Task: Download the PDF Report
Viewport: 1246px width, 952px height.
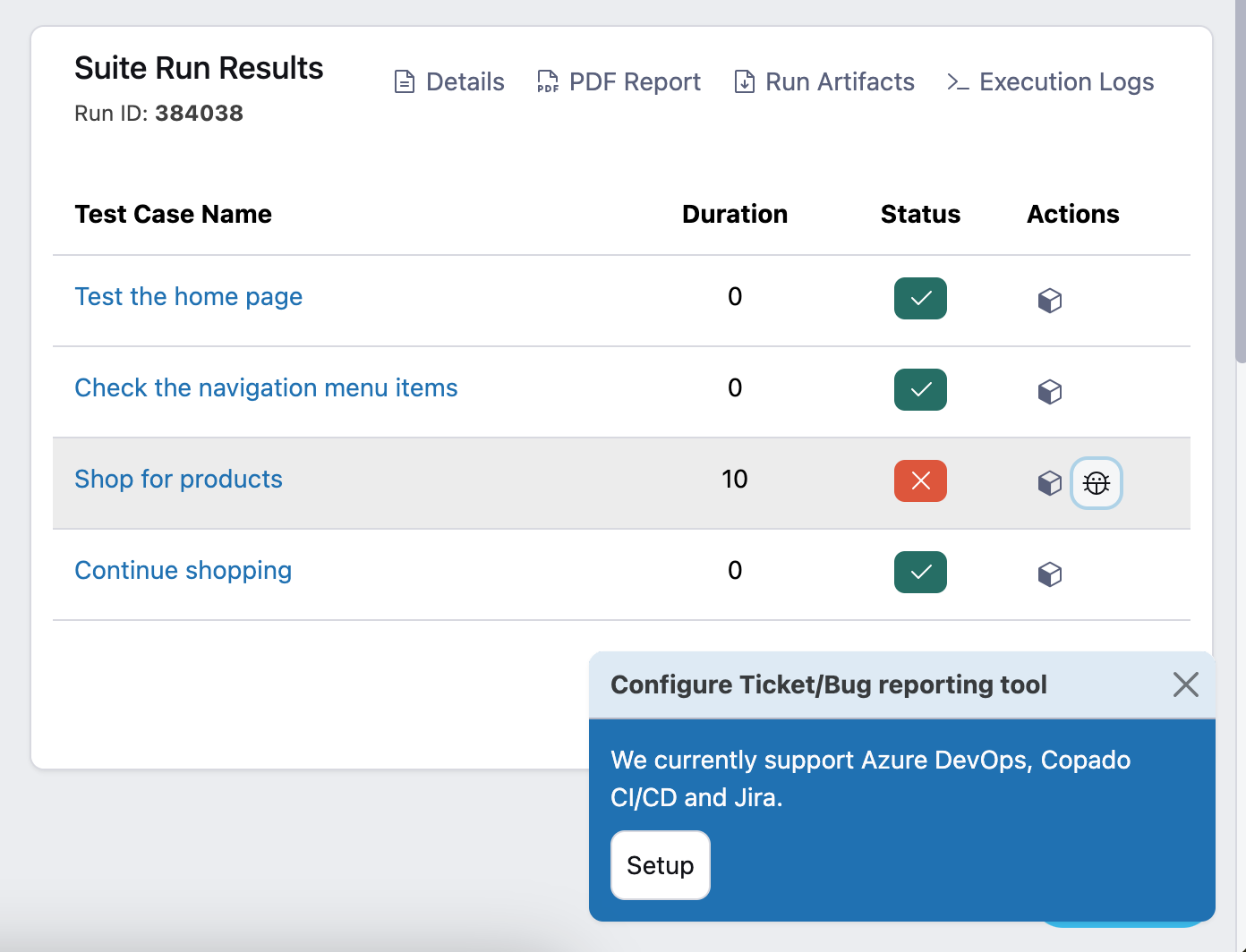Action: 619,82
